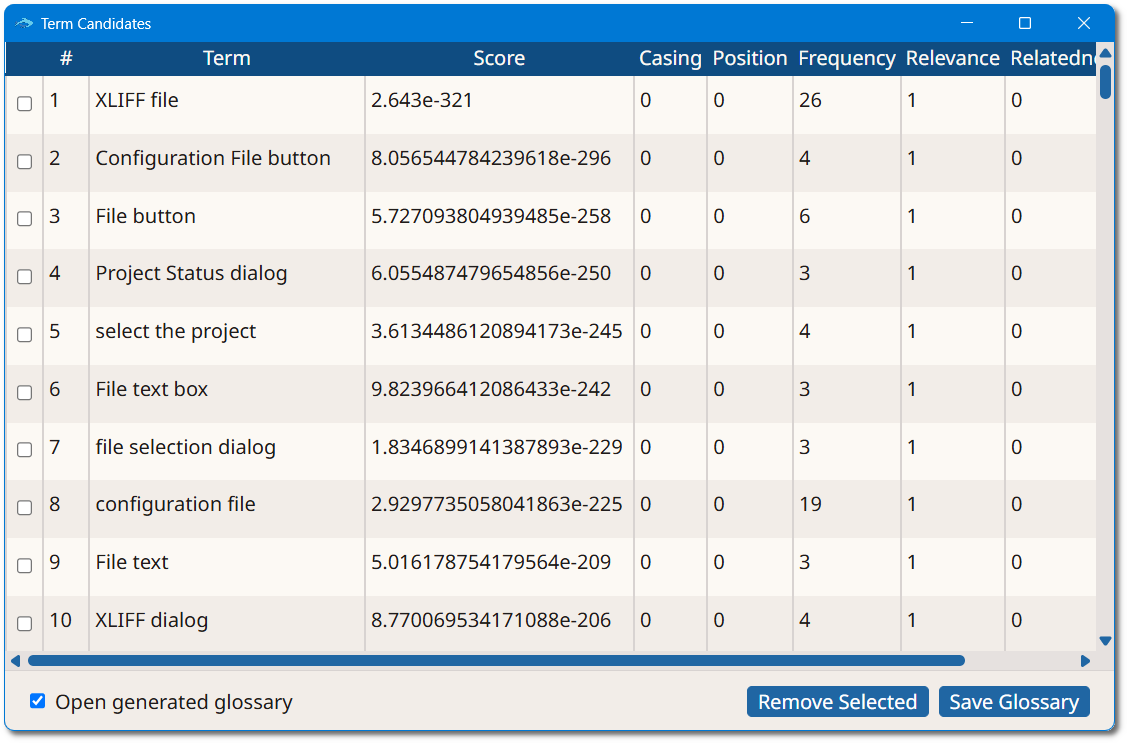Select the checkbox for Project Status dialog
This screenshot has height=743, width=1127.
point(24,277)
